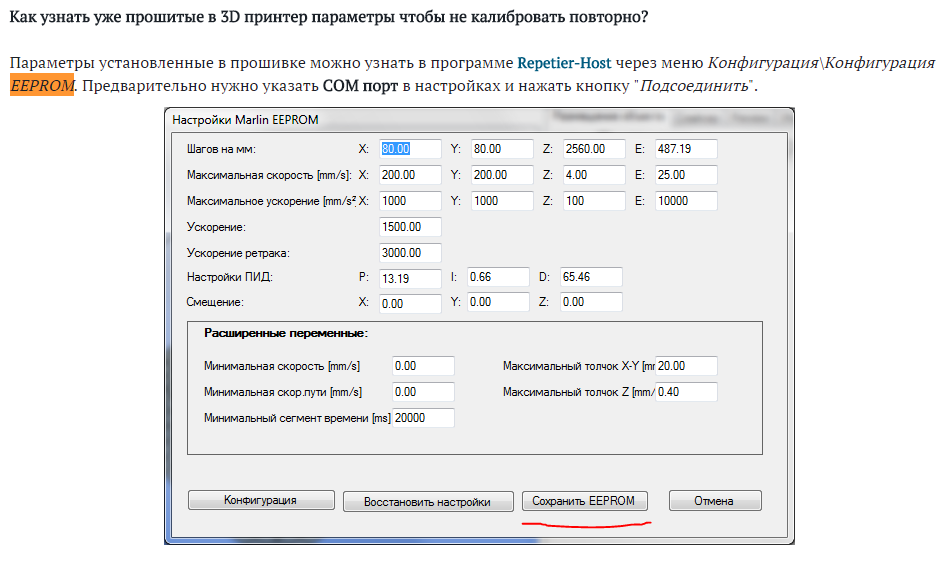Click the Ускорение value field

410,227
